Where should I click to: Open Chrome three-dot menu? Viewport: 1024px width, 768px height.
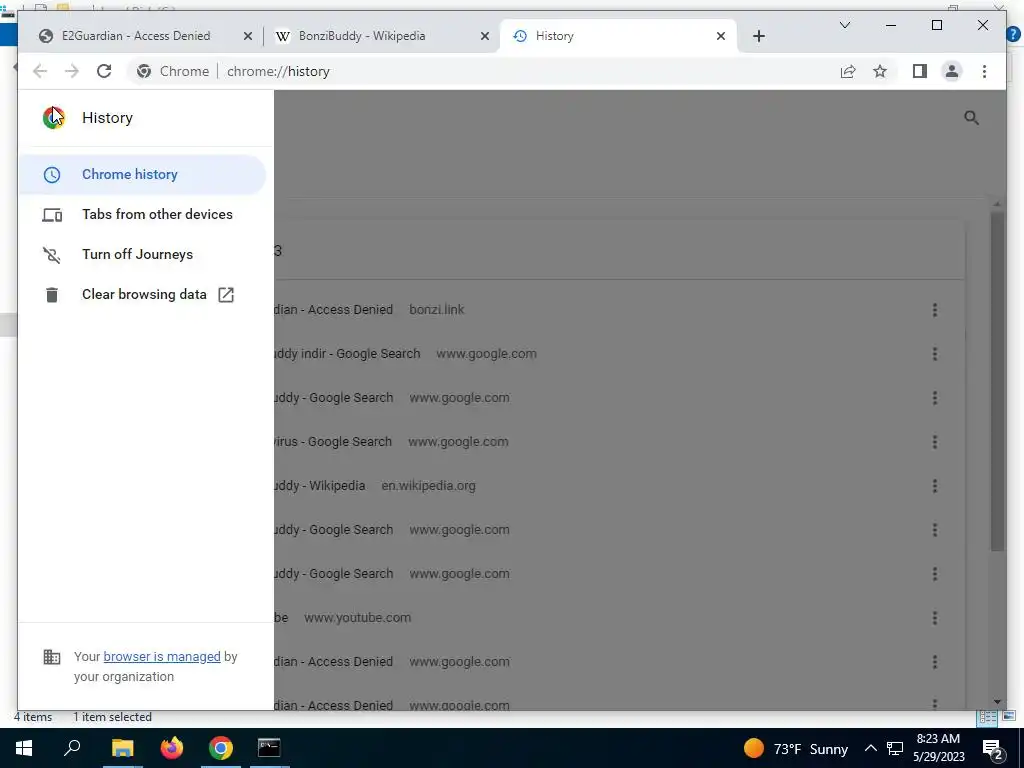tap(984, 71)
